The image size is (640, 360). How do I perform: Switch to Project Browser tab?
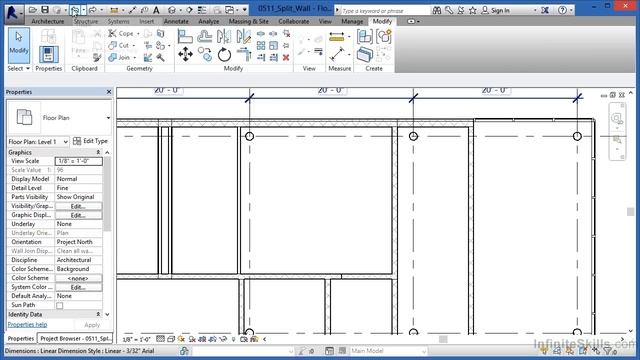coord(76,338)
